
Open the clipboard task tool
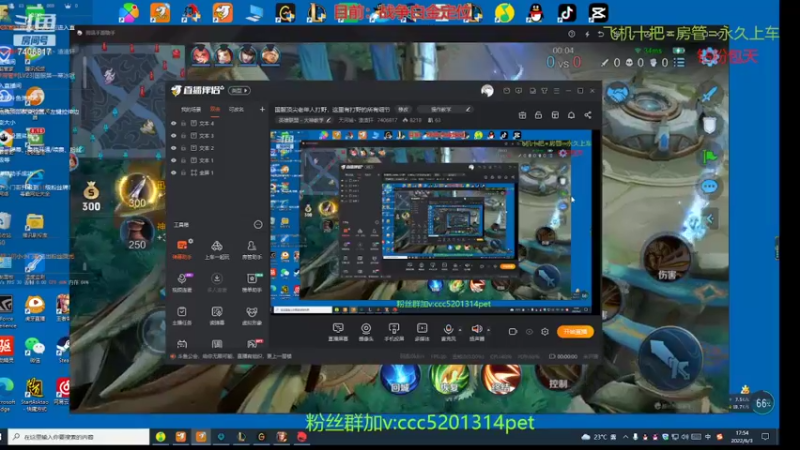182,315
